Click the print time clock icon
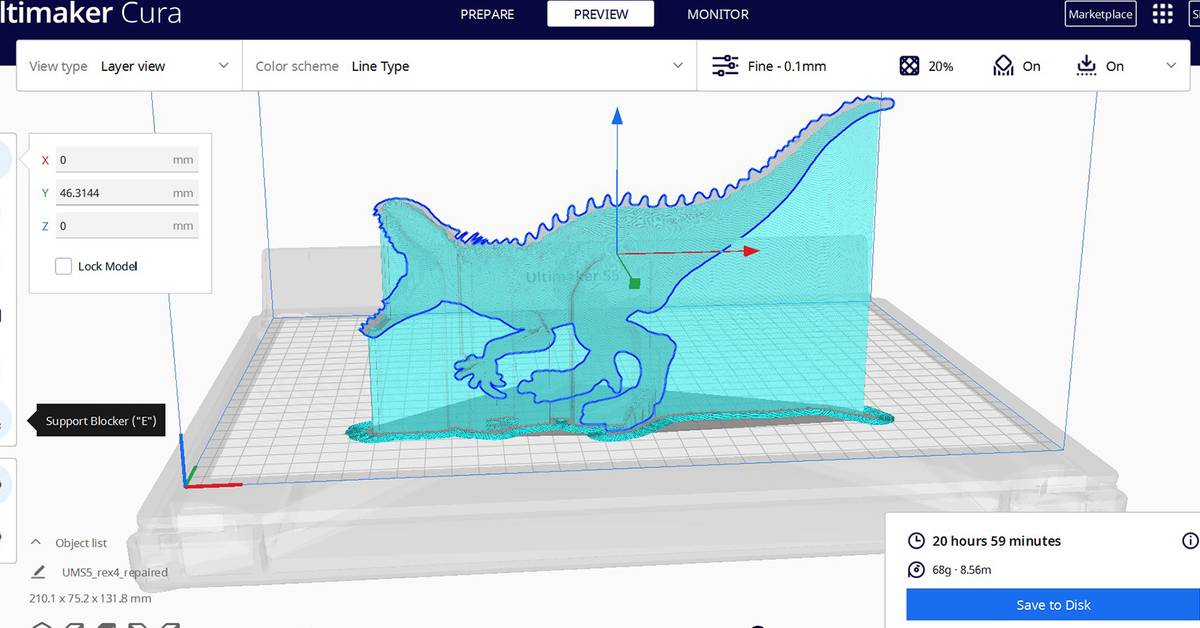 tap(916, 541)
